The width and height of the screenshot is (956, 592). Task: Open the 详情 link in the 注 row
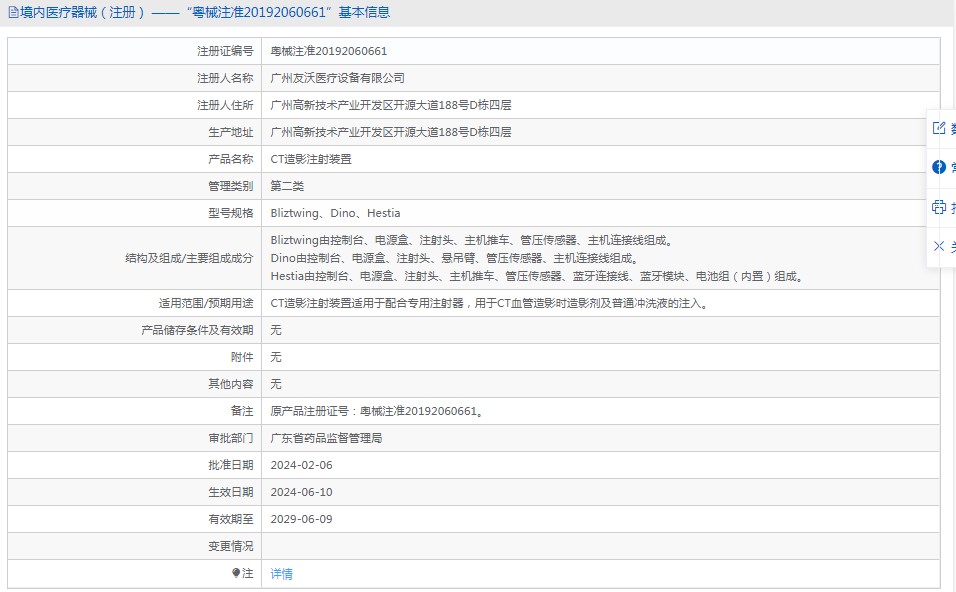282,574
